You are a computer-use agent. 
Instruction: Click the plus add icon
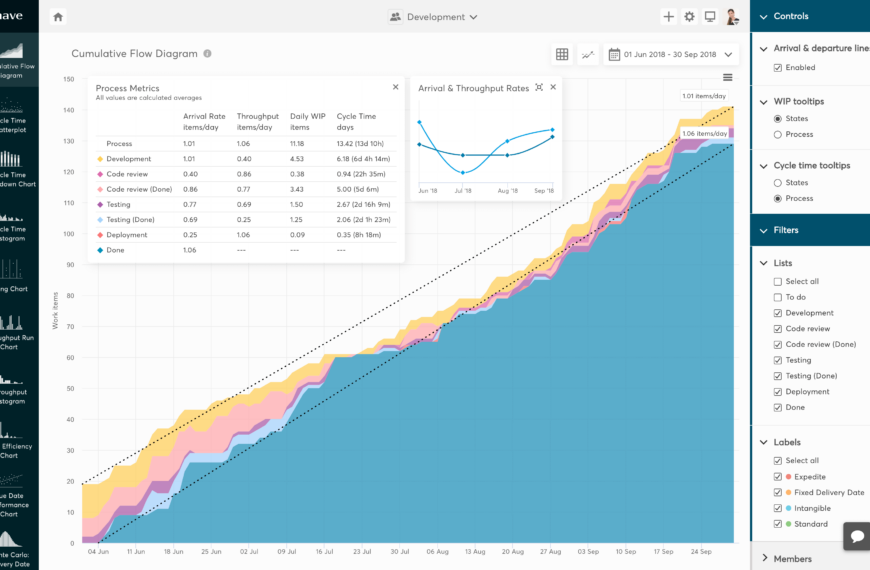[x=669, y=17]
